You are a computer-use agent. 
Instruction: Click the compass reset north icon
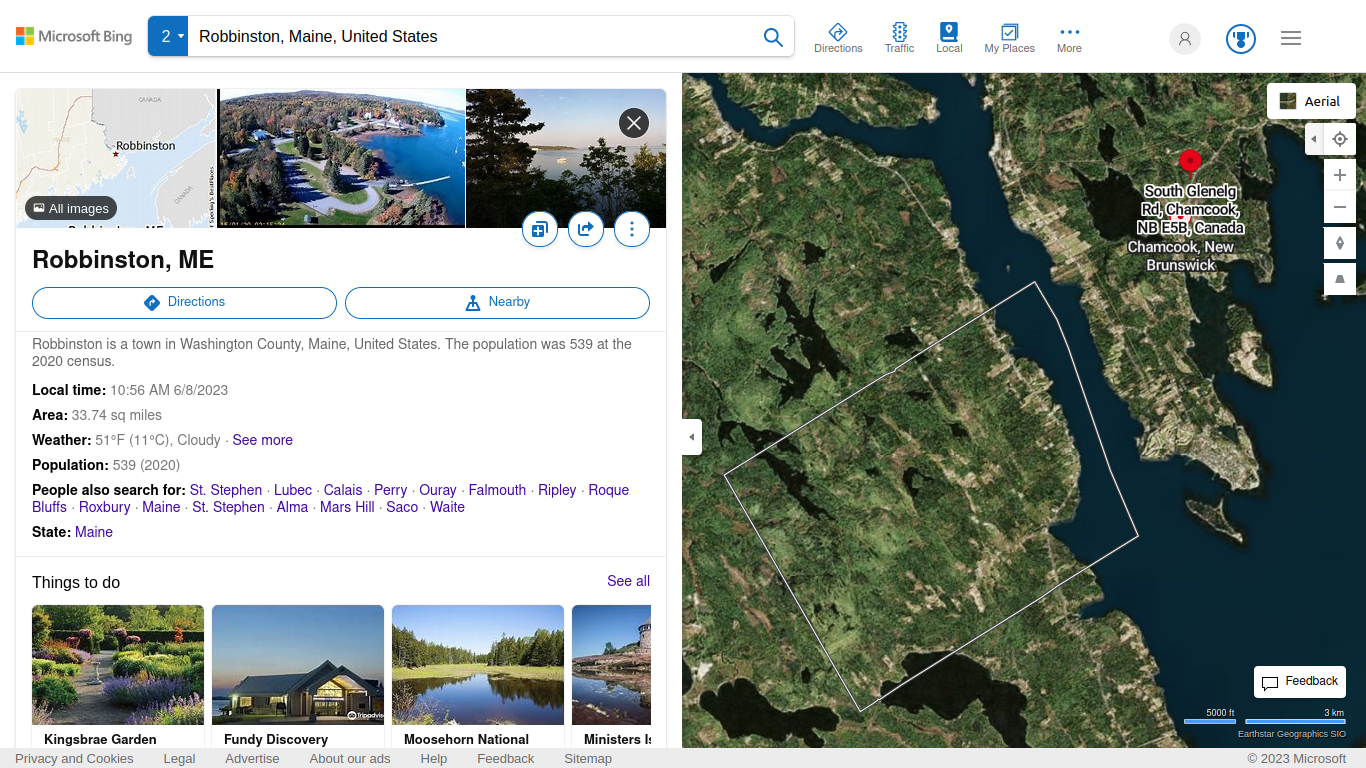click(x=1340, y=243)
